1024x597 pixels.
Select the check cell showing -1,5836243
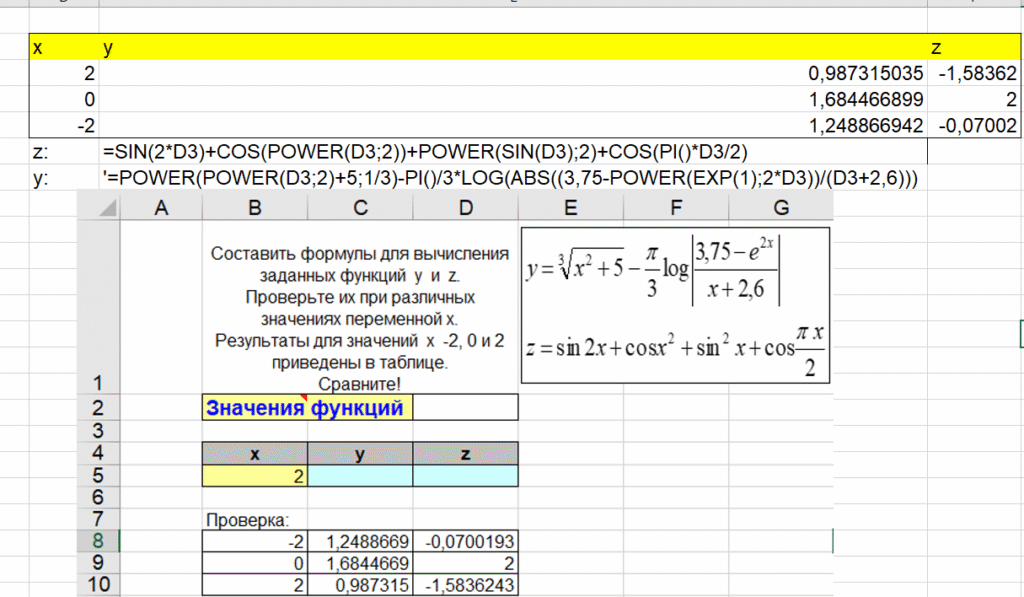click(465, 584)
